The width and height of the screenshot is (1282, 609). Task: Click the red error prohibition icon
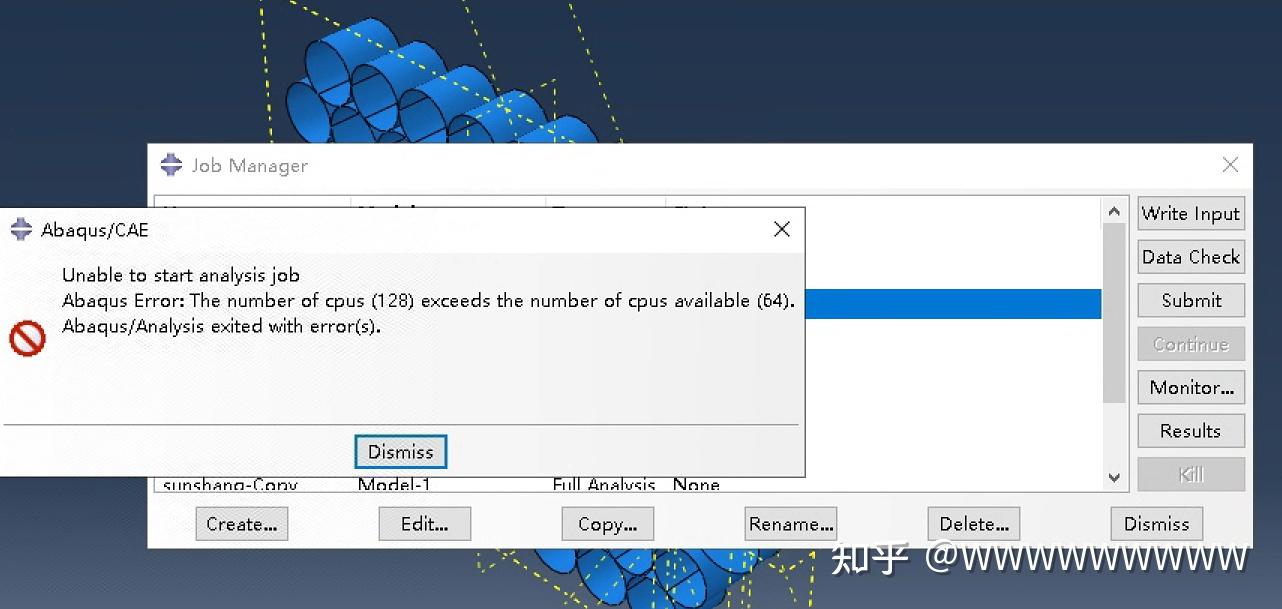click(27, 338)
